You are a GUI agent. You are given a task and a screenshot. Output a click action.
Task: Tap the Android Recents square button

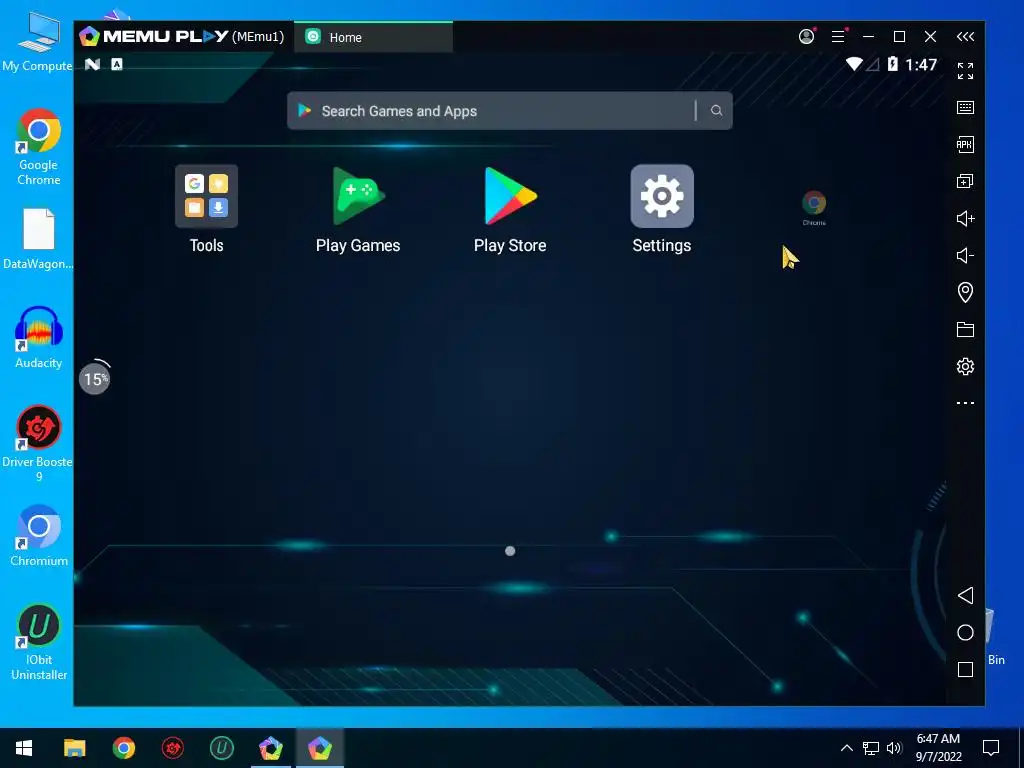pyautogui.click(x=965, y=669)
